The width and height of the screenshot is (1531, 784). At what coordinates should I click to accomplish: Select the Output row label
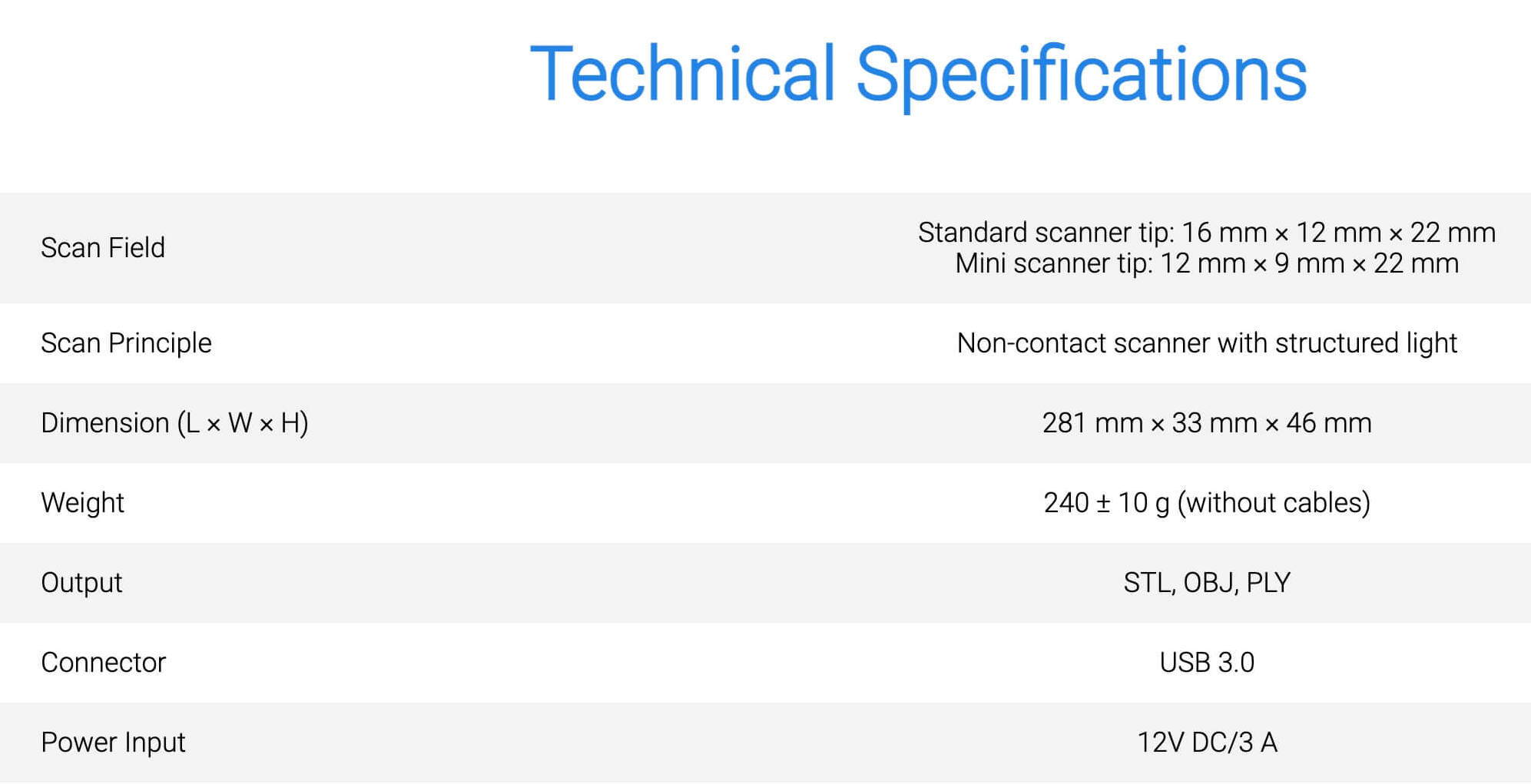coord(81,583)
